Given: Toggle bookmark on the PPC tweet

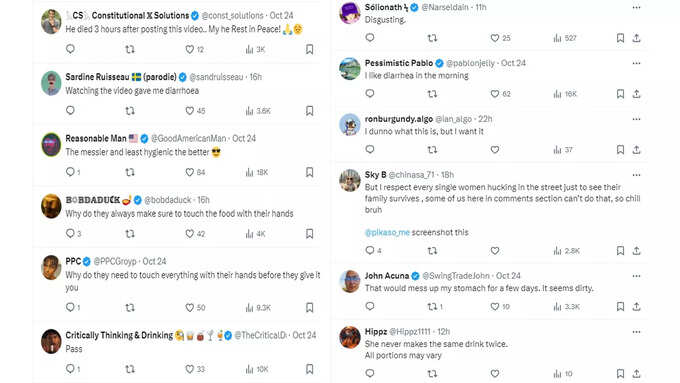Looking at the screenshot, I should [310, 308].
